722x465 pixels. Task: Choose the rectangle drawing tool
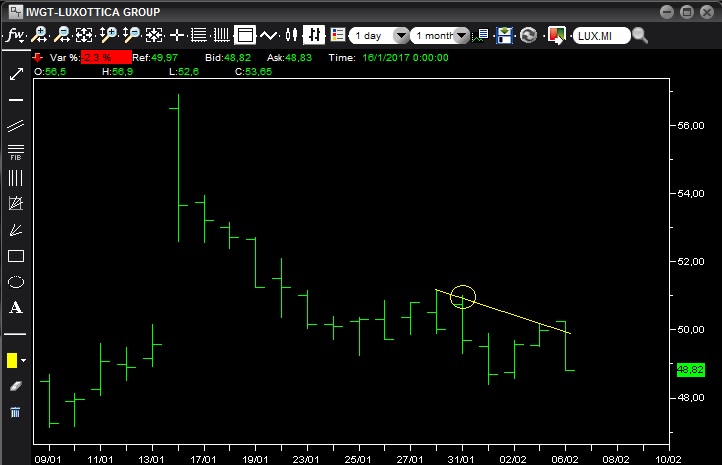click(x=15, y=255)
